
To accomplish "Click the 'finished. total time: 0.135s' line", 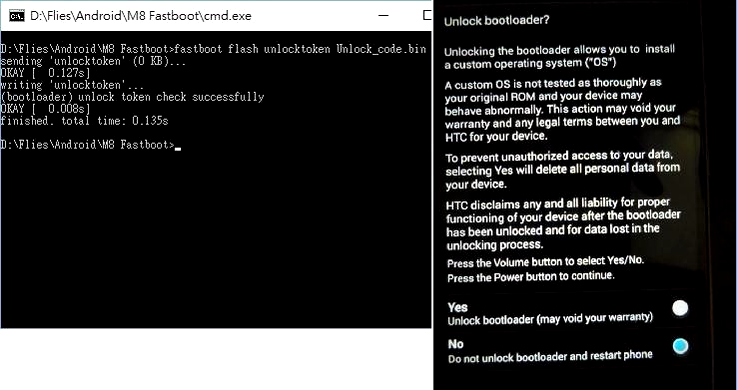I will click(84, 121).
